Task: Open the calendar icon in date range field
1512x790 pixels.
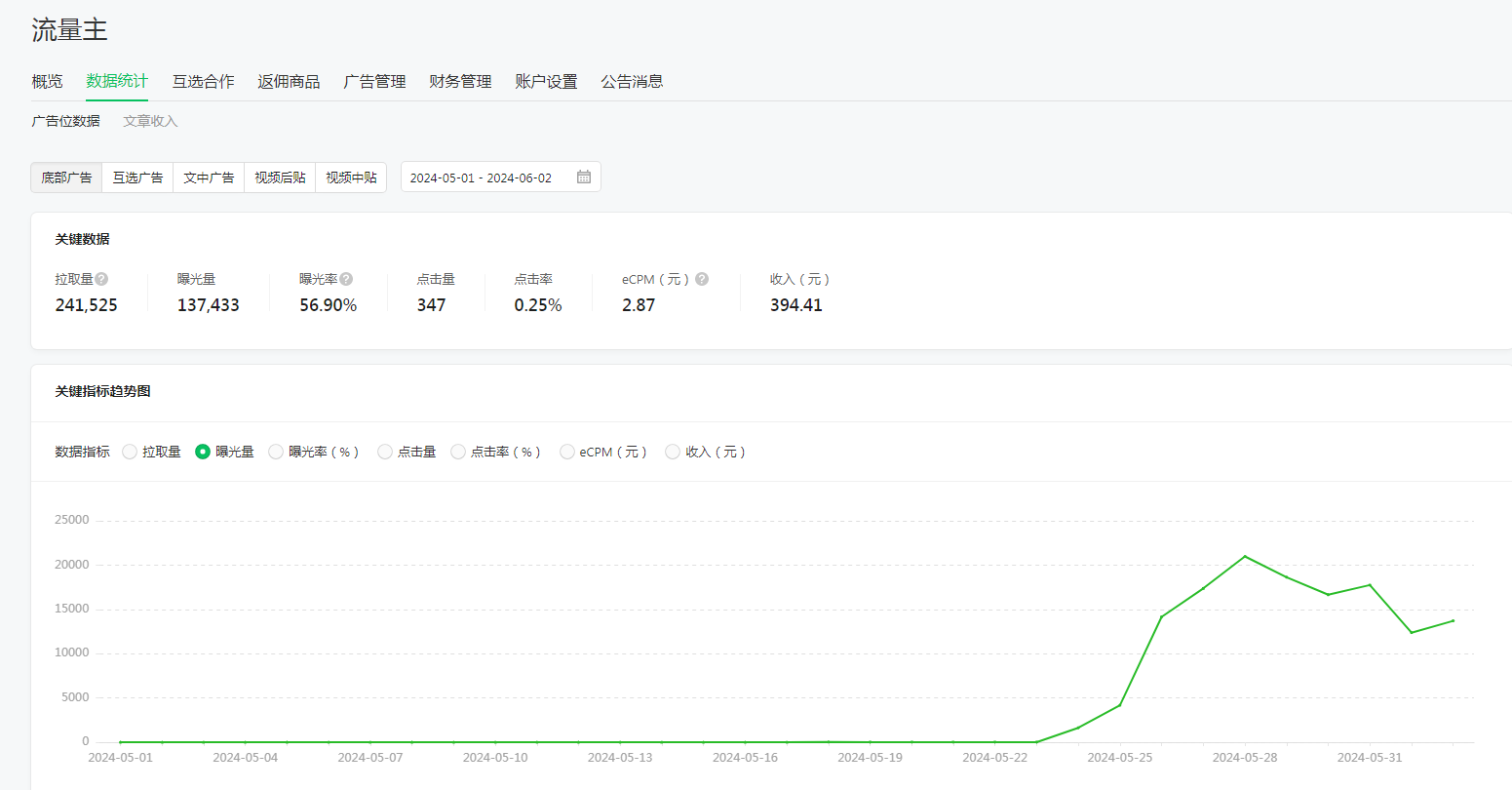Action: pos(584,177)
